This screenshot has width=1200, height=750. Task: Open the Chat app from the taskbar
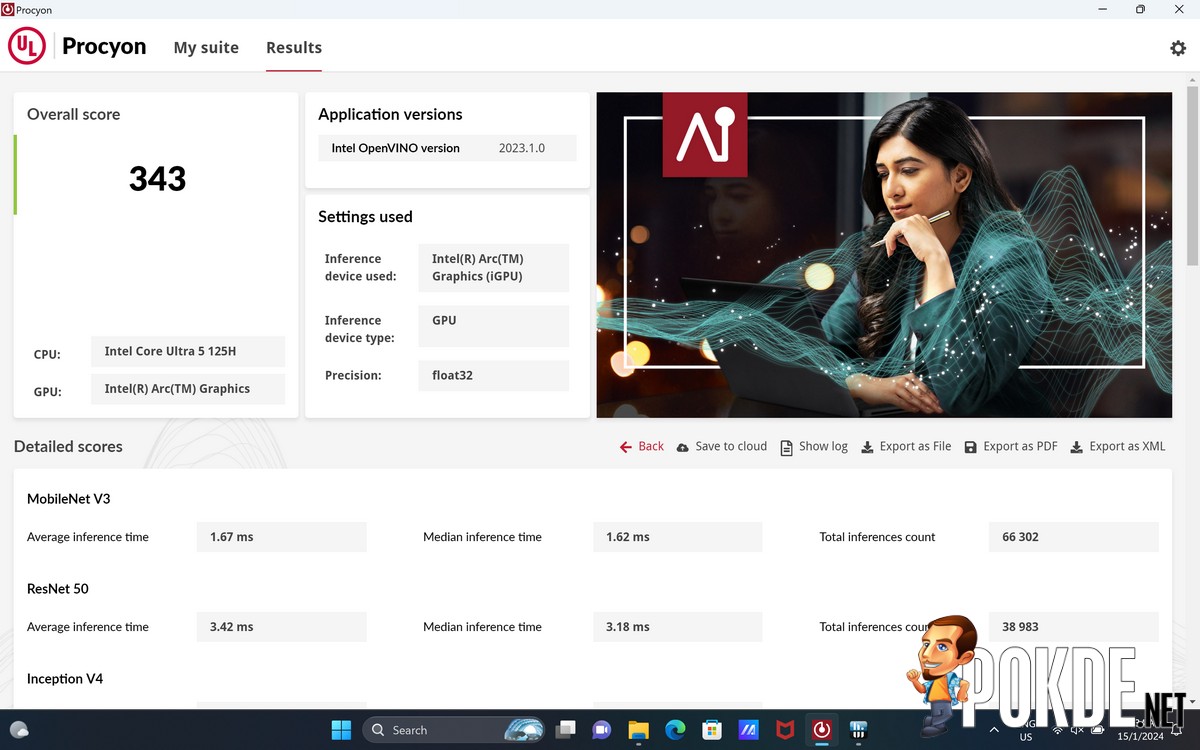pyautogui.click(x=602, y=730)
